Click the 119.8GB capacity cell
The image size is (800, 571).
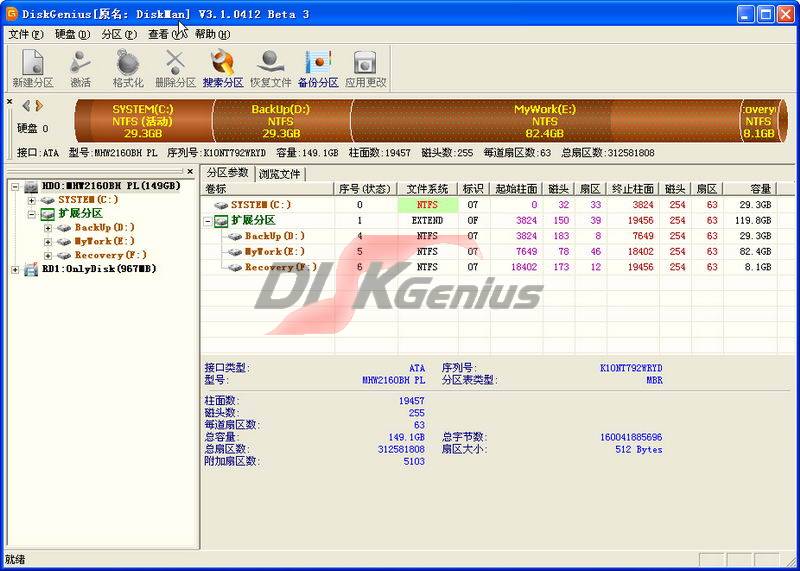(753, 221)
